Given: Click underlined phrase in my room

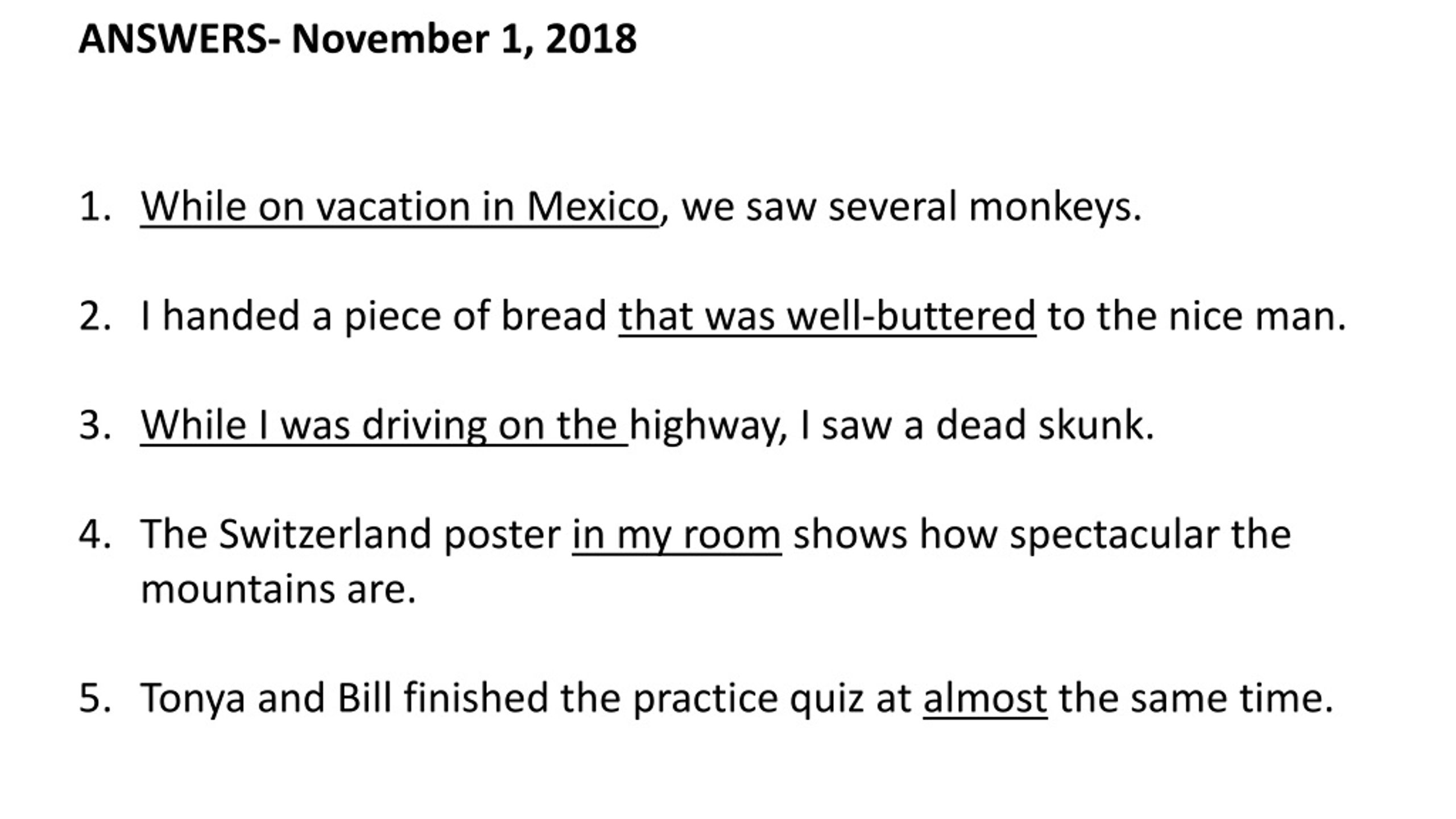Looking at the screenshot, I should coord(677,536).
